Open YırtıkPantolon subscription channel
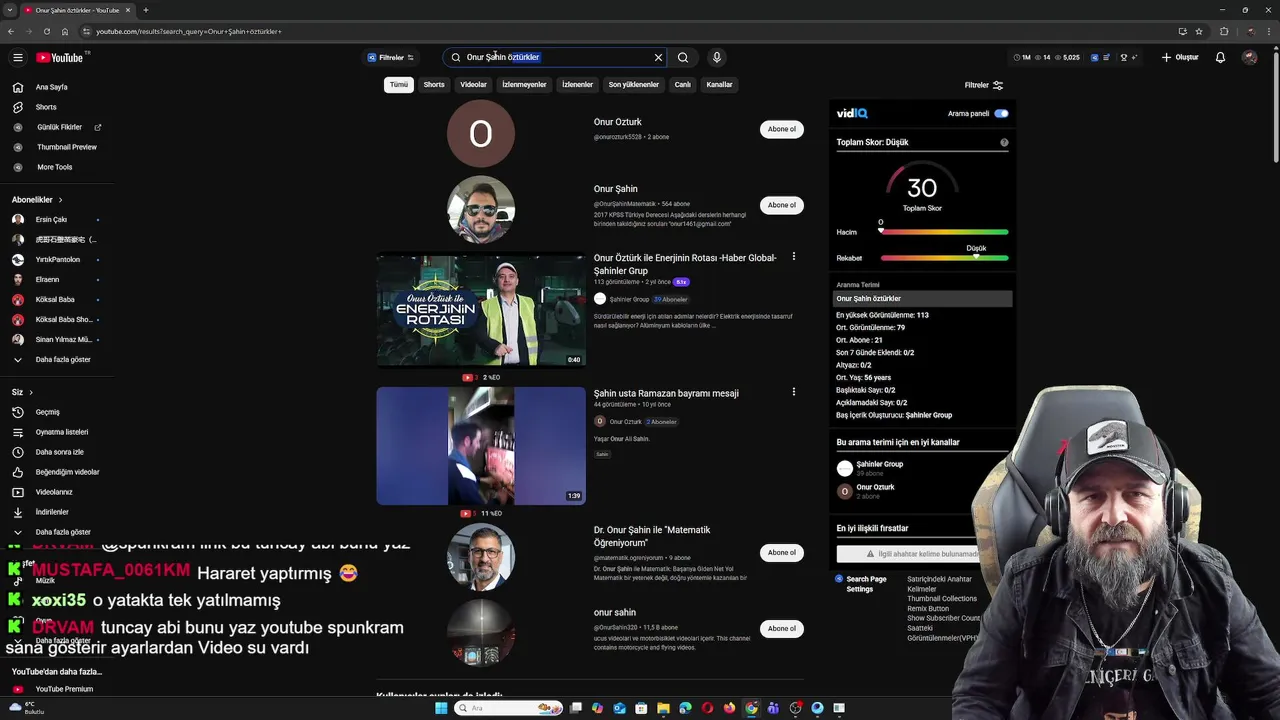The height and width of the screenshot is (720, 1280). (57, 260)
